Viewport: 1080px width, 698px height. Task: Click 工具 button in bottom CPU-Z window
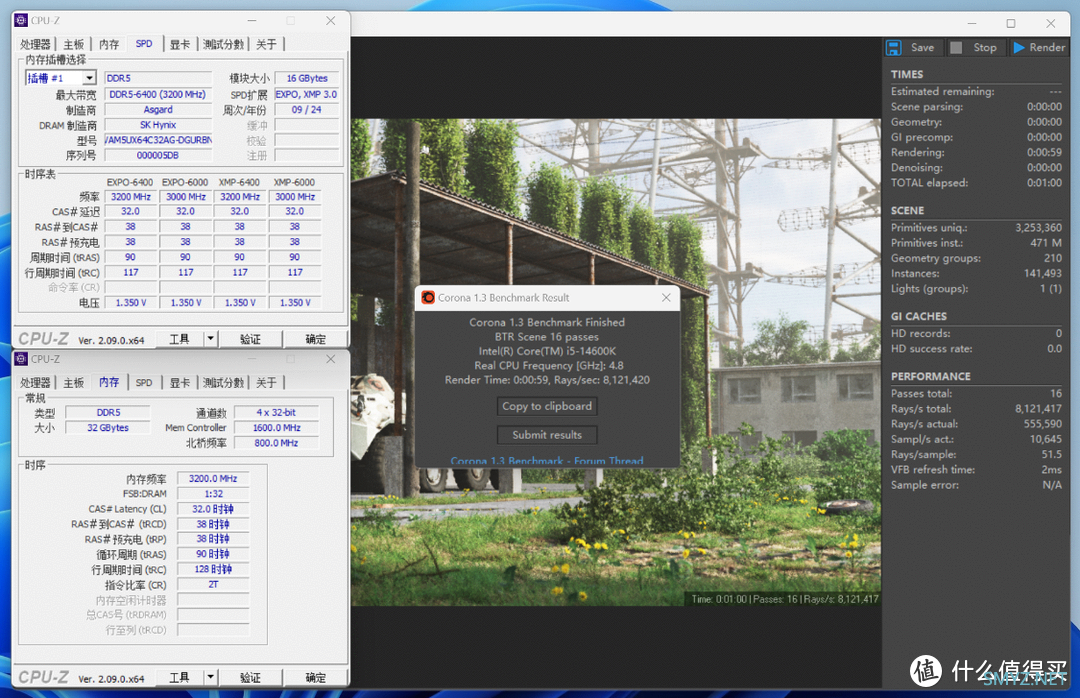pyautogui.click(x=179, y=677)
